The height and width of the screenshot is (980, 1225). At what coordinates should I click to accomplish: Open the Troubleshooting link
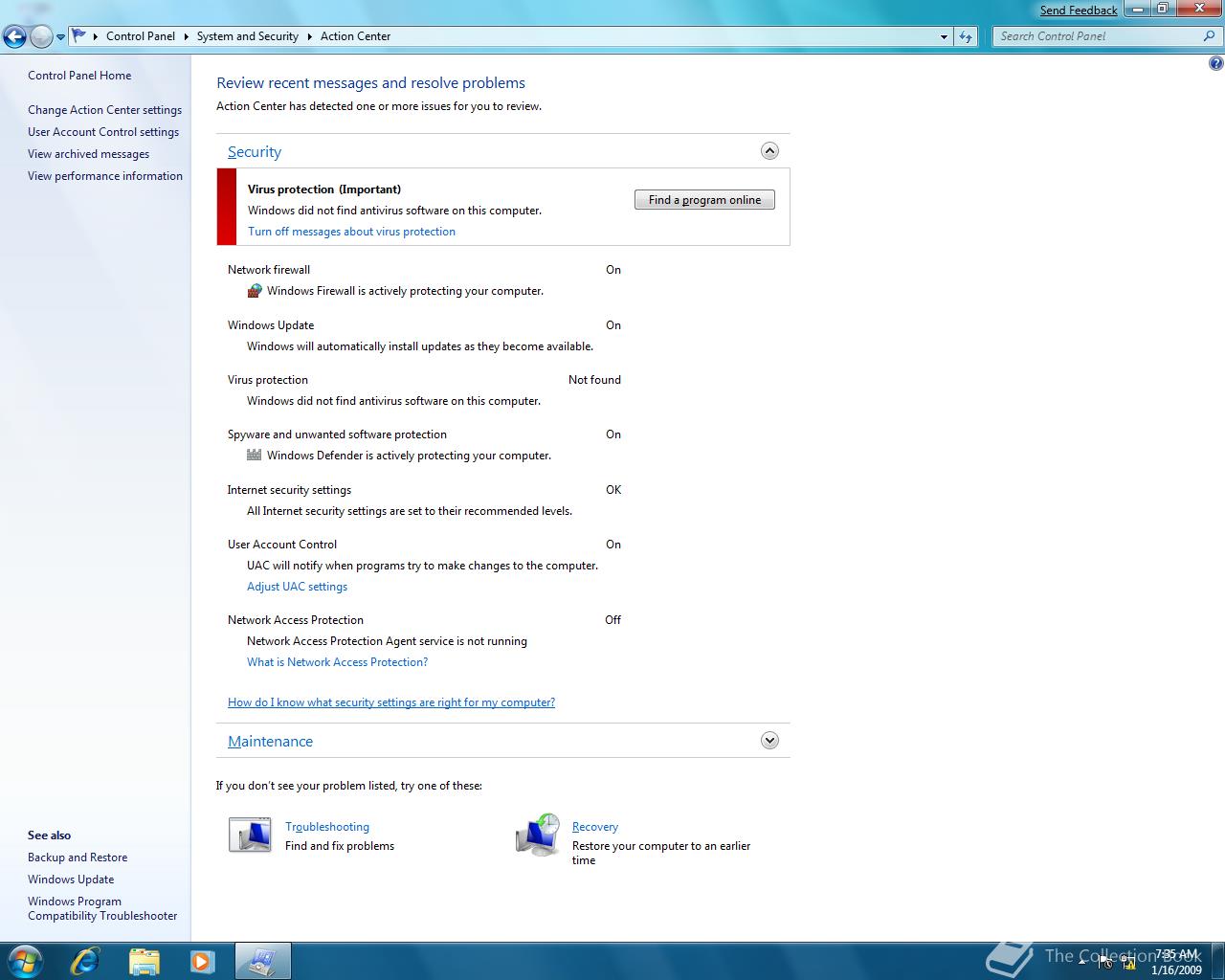[327, 827]
